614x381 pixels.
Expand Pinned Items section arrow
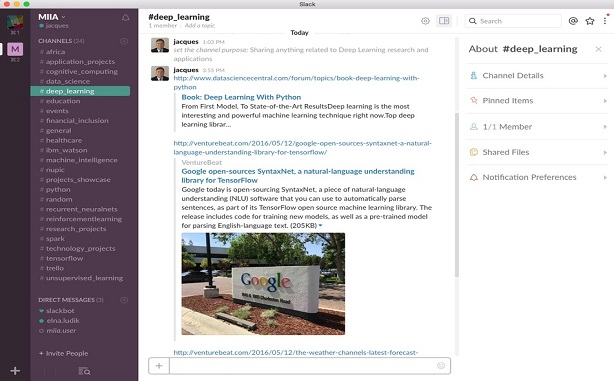[x=605, y=101]
